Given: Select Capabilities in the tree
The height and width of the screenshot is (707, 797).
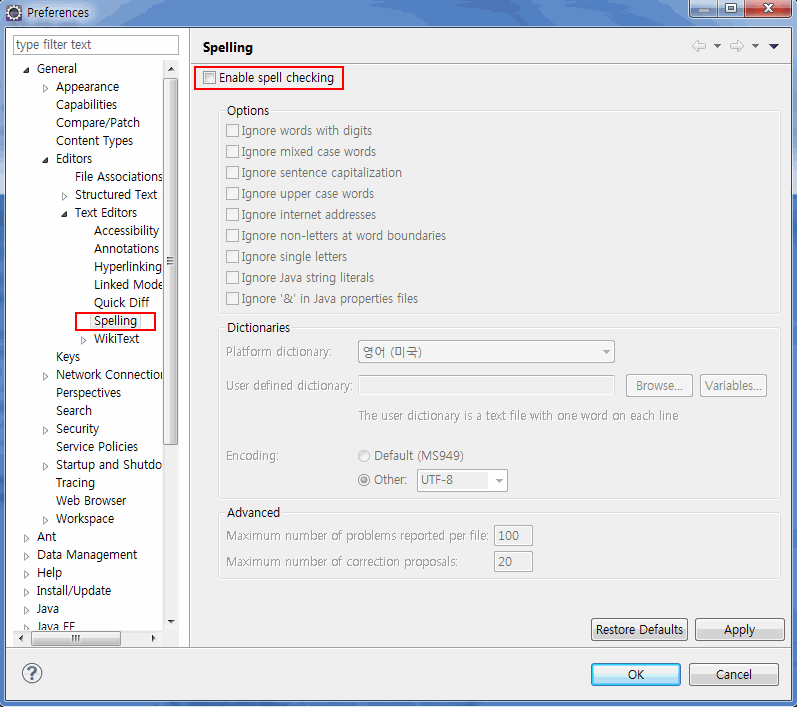Looking at the screenshot, I should point(86,104).
